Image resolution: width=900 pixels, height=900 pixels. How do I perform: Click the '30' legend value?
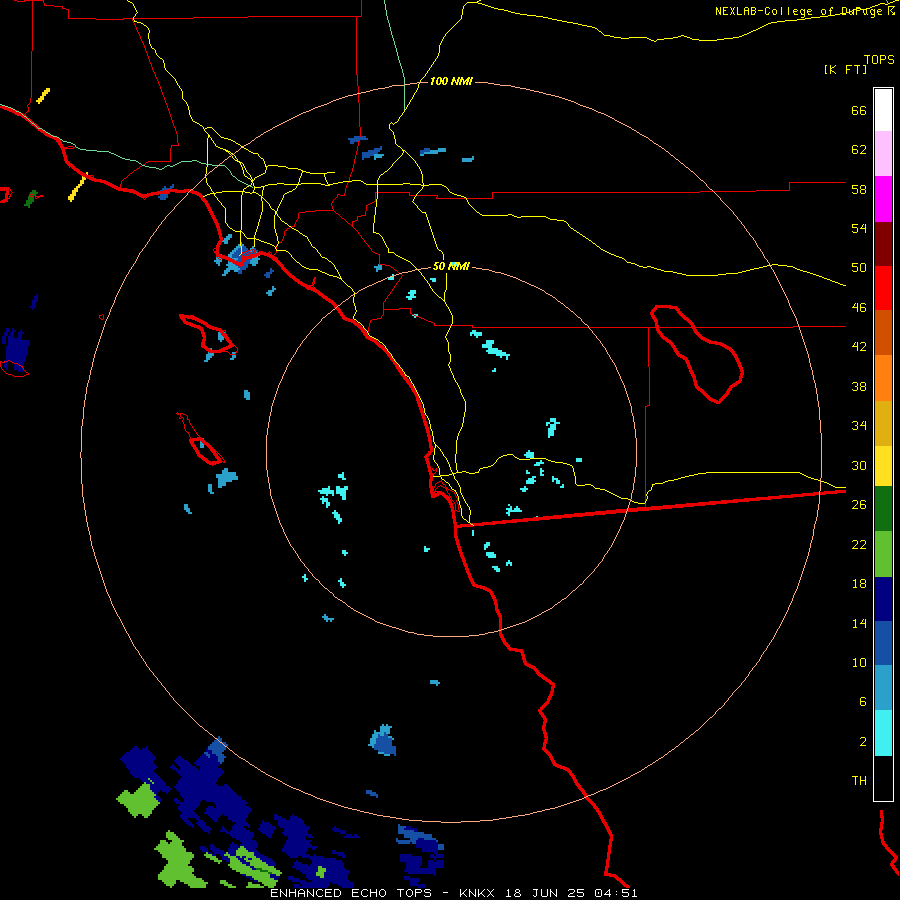pyautogui.click(x=859, y=465)
